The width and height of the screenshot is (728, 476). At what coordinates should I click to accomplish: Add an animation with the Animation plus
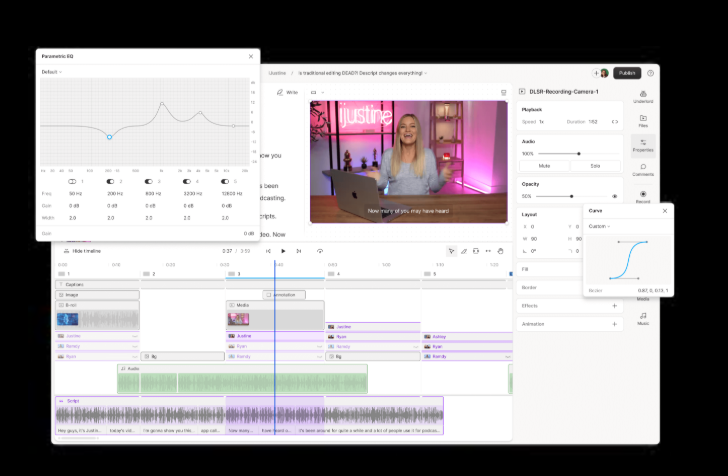pyautogui.click(x=615, y=324)
